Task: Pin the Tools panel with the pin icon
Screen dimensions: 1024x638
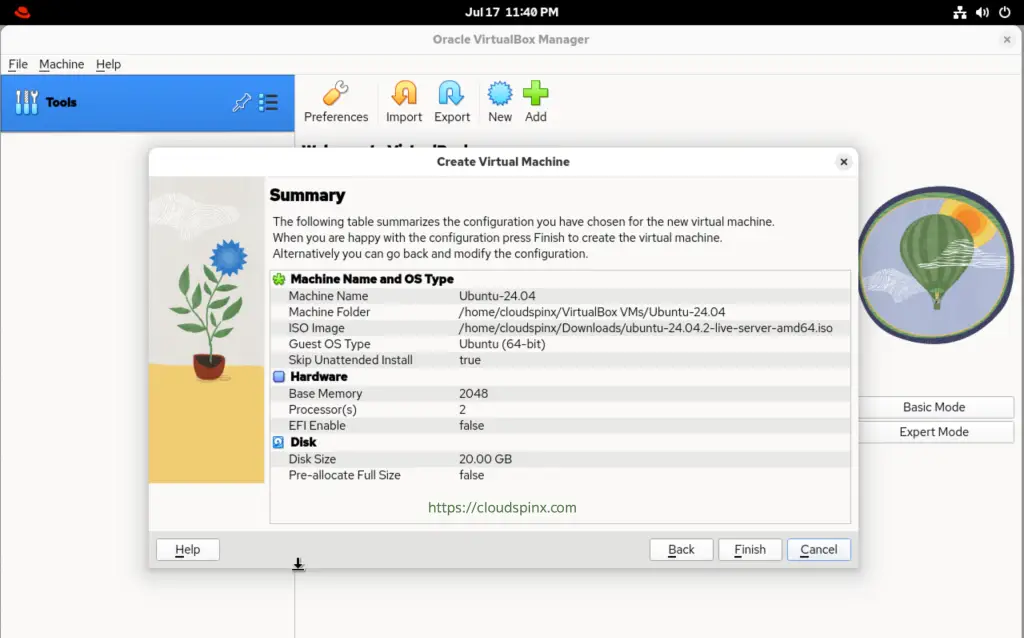Action: pyautogui.click(x=241, y=102)
